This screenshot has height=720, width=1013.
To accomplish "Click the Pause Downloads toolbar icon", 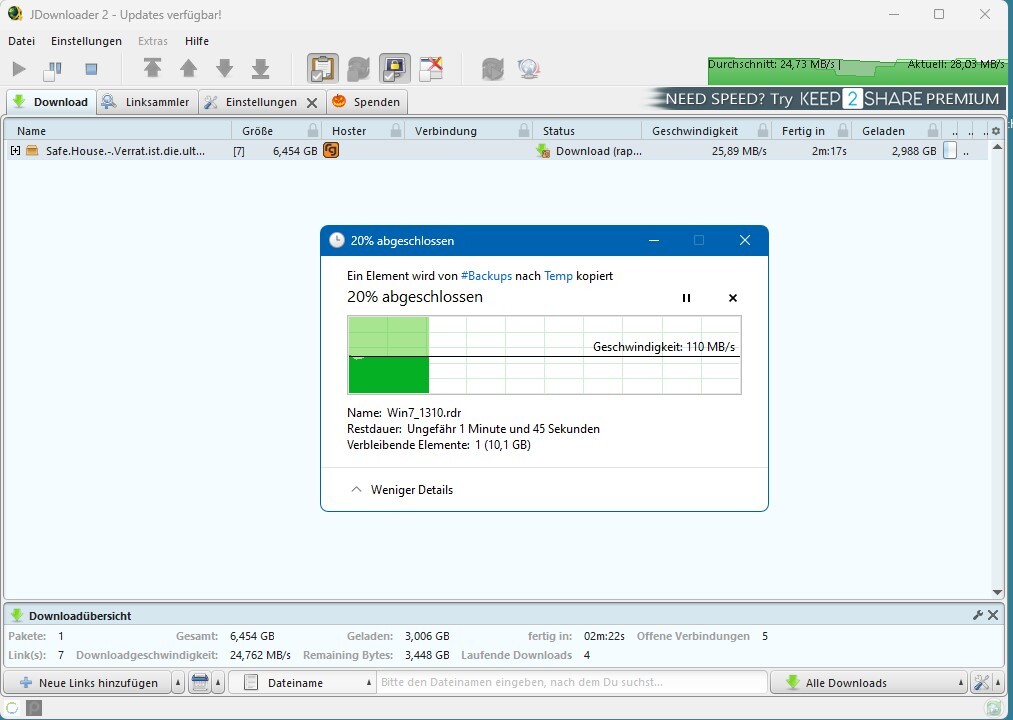I will coord(53,69).
